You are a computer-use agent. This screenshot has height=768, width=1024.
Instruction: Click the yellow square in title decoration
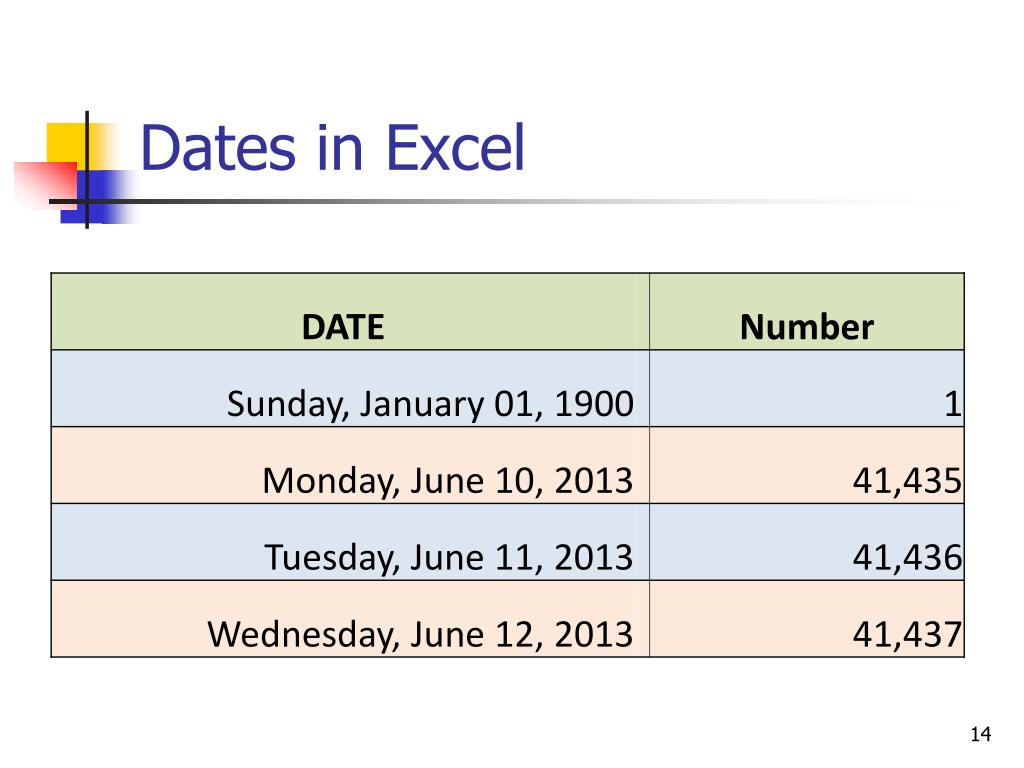[62, 140]
